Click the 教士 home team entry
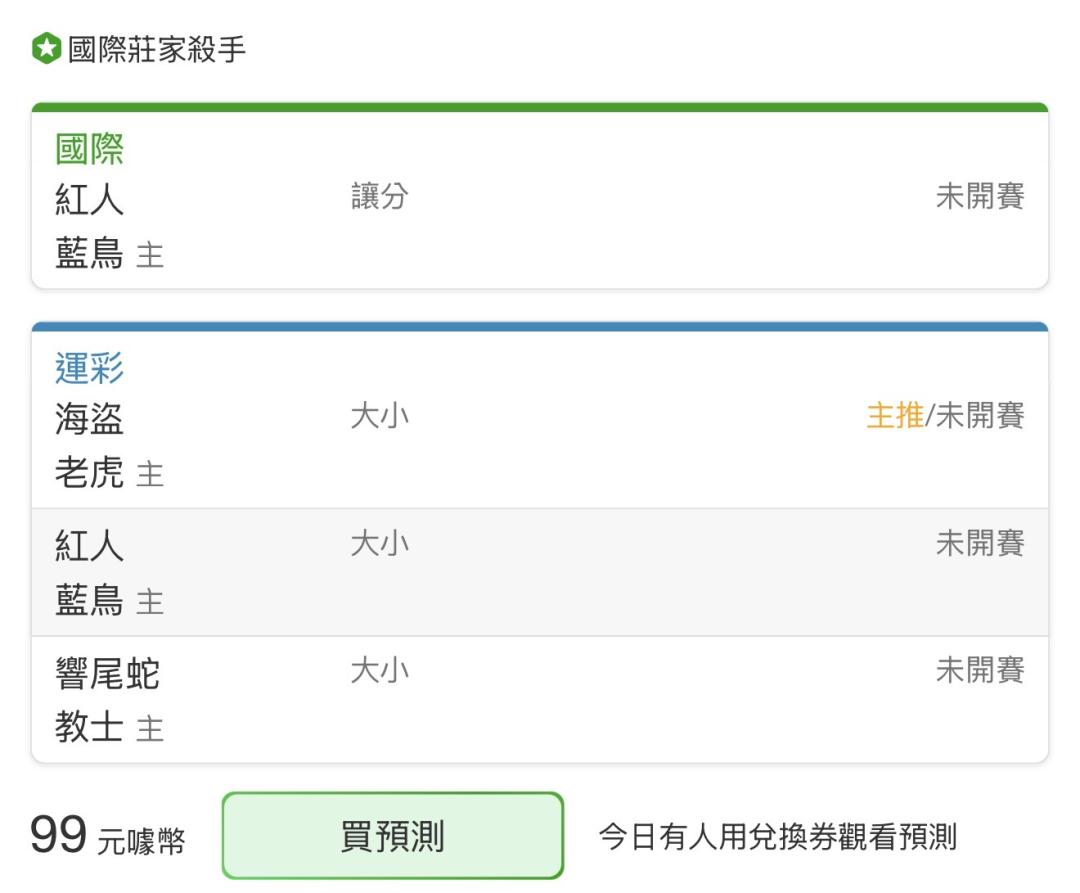 pos(90,726)
